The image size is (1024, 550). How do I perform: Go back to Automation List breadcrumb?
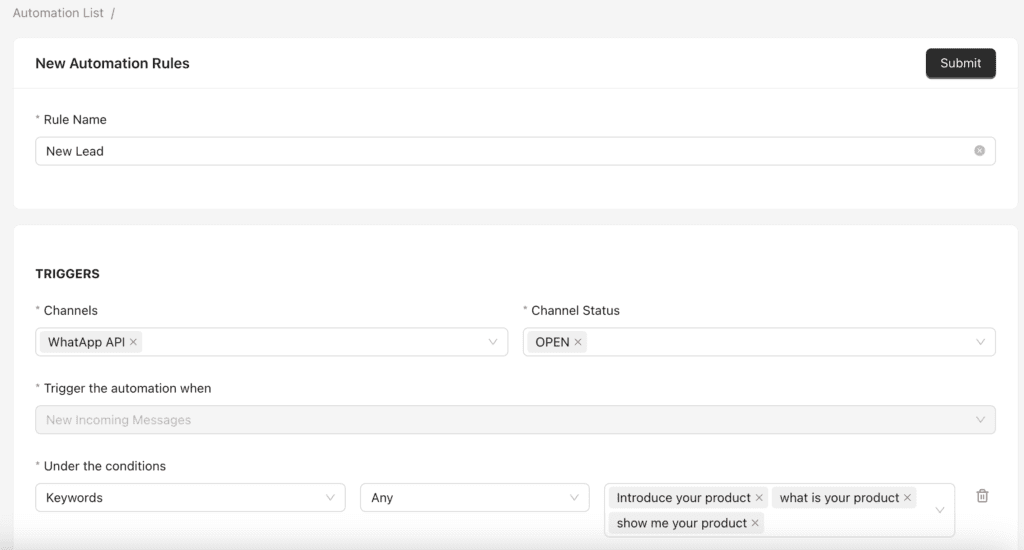pos(58,13)
